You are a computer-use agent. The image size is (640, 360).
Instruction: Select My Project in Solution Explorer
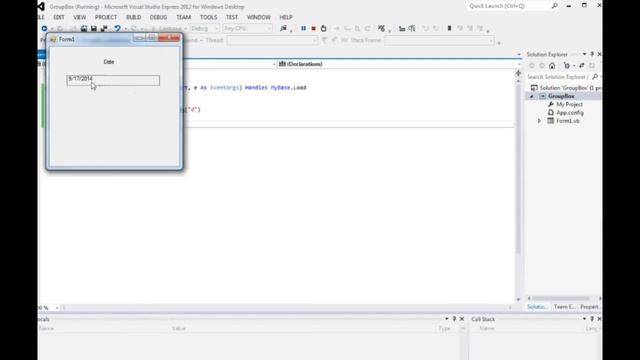pos(569,104)
